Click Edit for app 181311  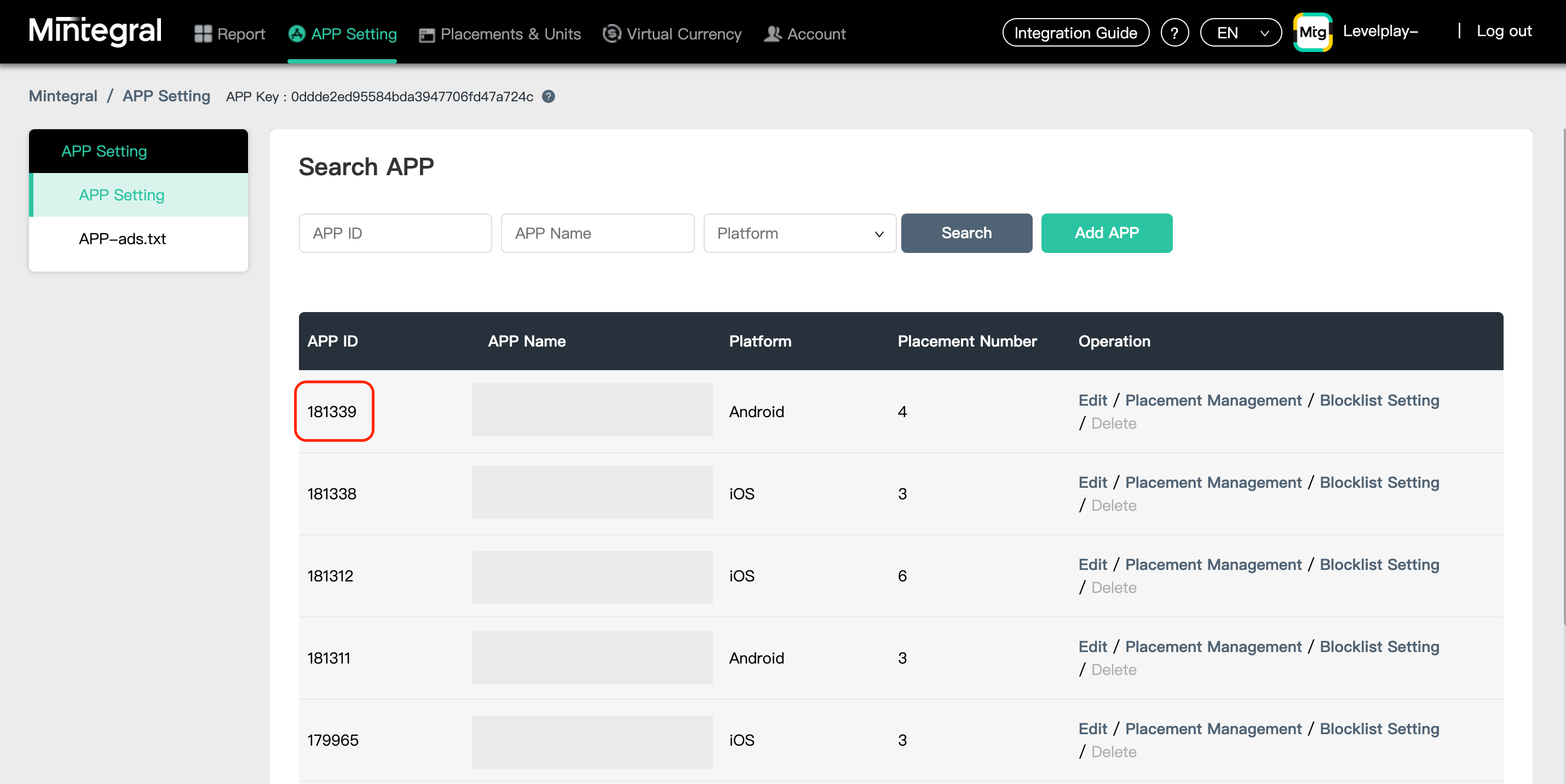click(1092, 647)
